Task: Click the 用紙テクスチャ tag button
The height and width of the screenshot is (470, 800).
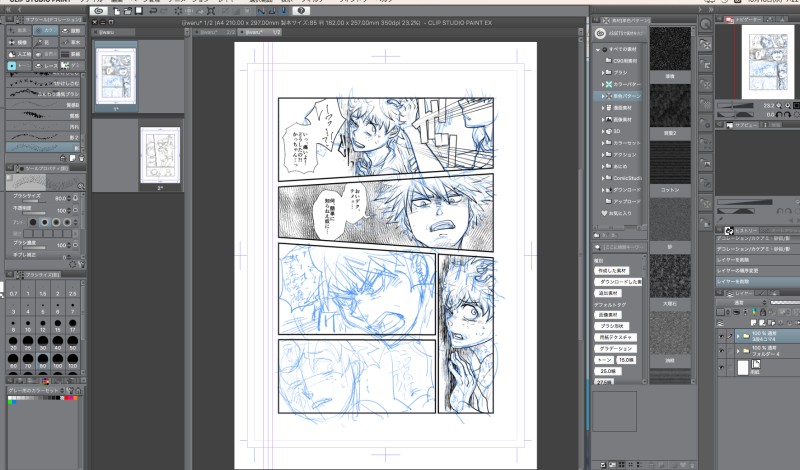Action: 615,337
